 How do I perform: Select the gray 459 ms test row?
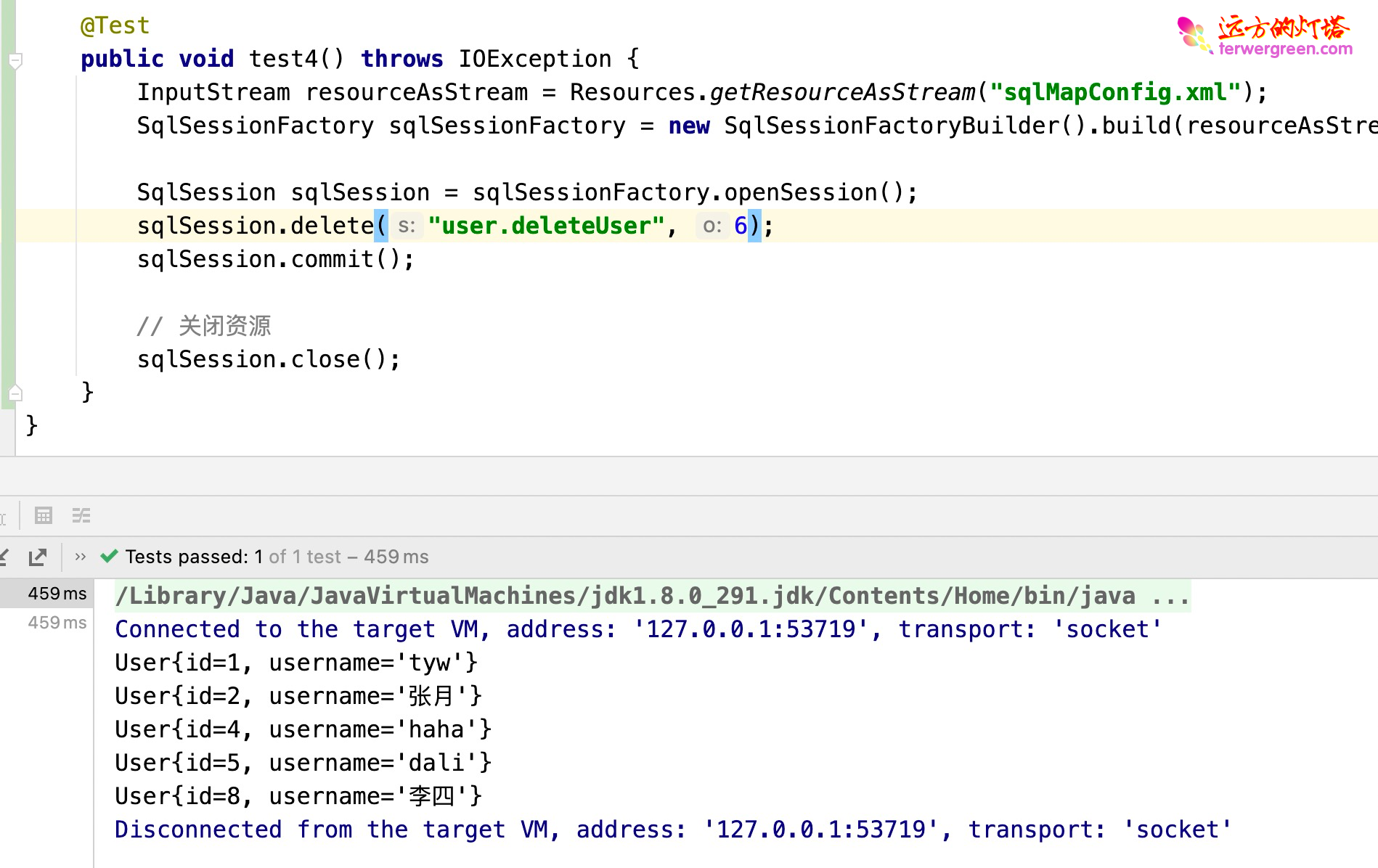click(46, 622)
